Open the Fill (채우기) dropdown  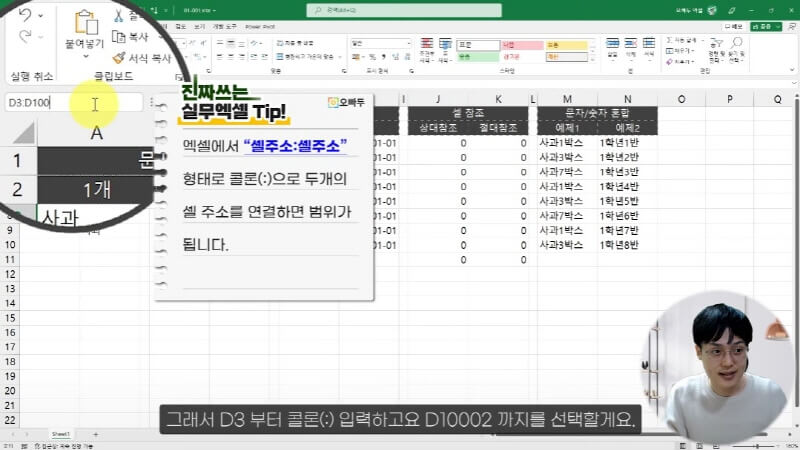click(680, 51)
